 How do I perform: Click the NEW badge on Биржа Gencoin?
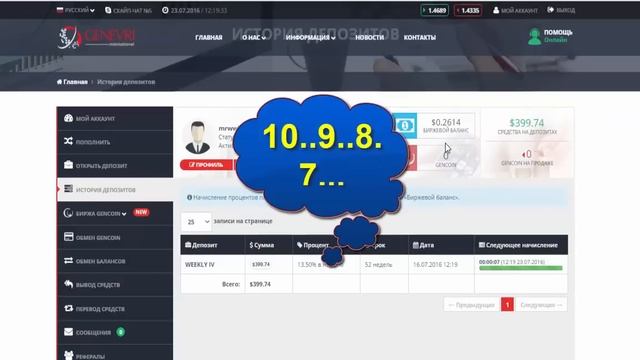[141, 212]
